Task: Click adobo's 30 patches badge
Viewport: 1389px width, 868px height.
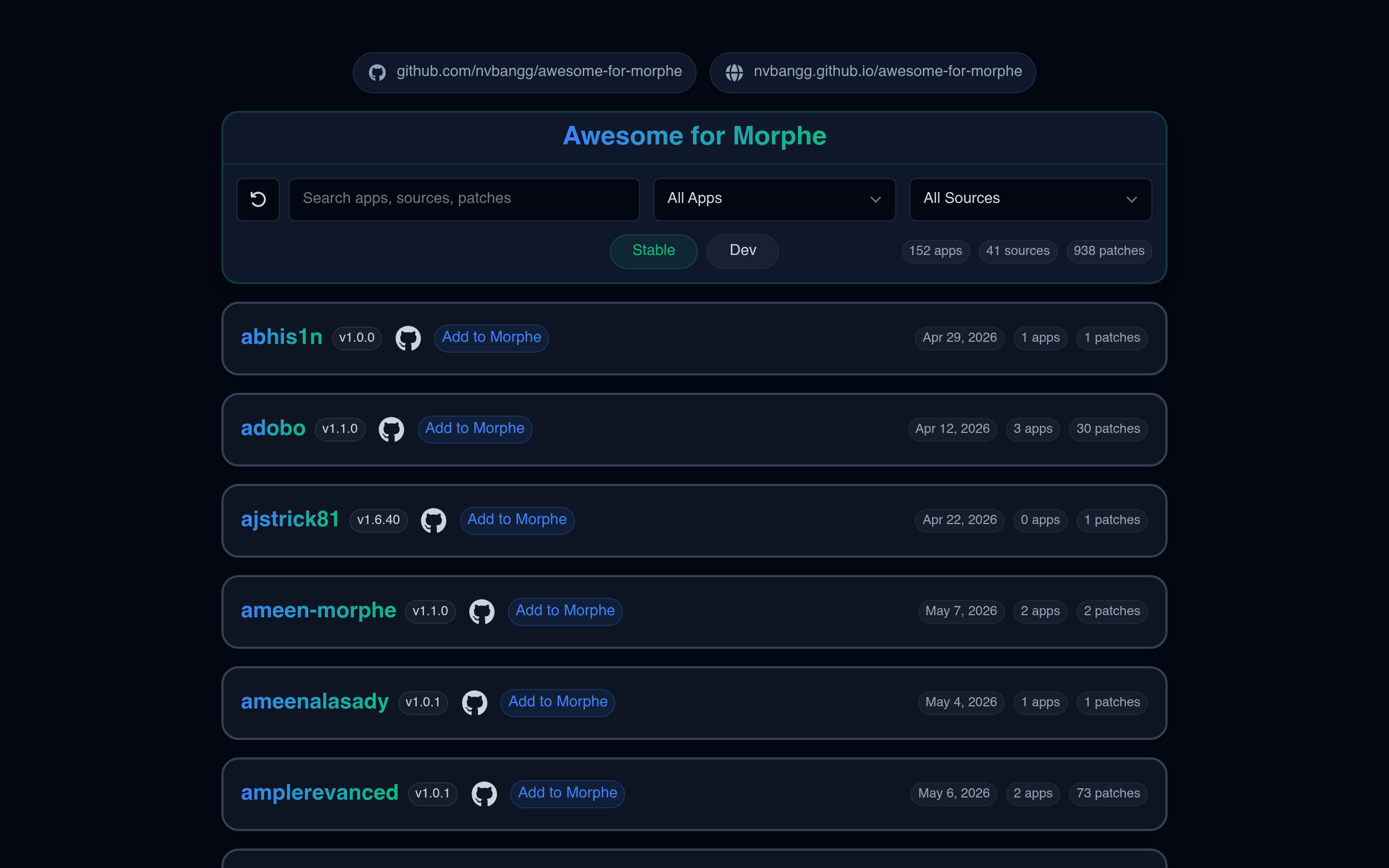Action: (x=1108, y=430)
